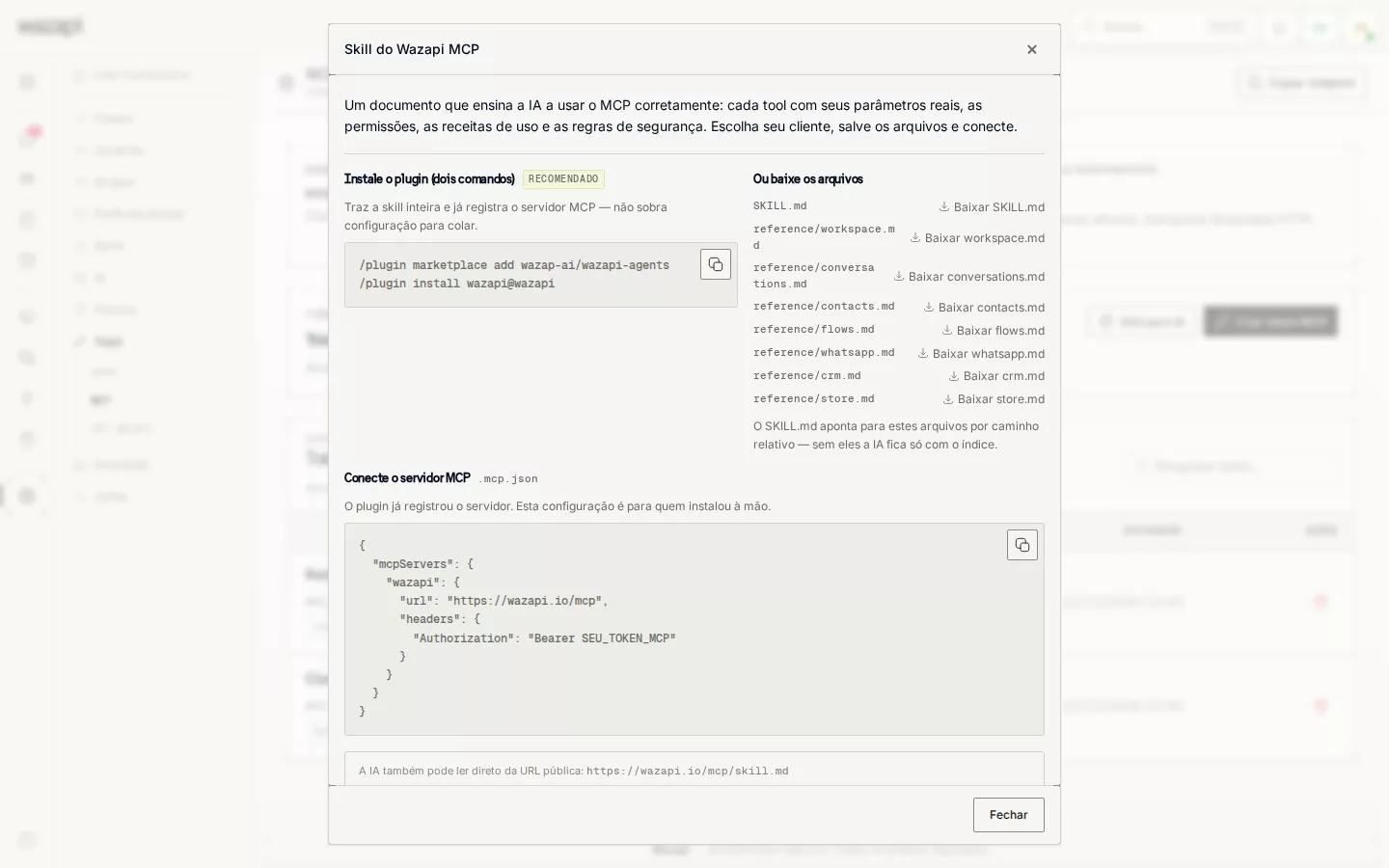
Task: Close the Skill do Wazapi MCP dialog
Action: [1032, 49]
